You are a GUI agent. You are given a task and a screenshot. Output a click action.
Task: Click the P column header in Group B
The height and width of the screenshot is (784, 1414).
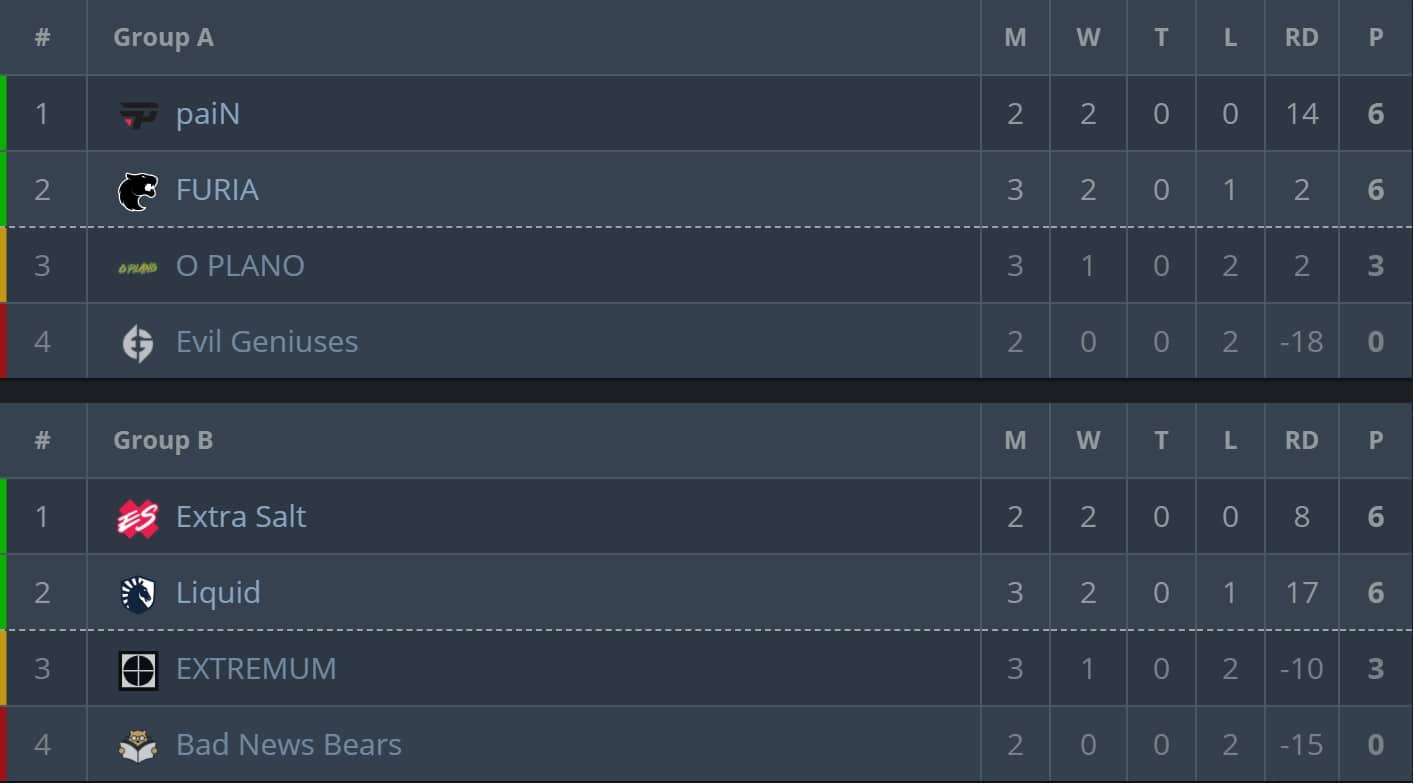click(x=1376, y=440)
